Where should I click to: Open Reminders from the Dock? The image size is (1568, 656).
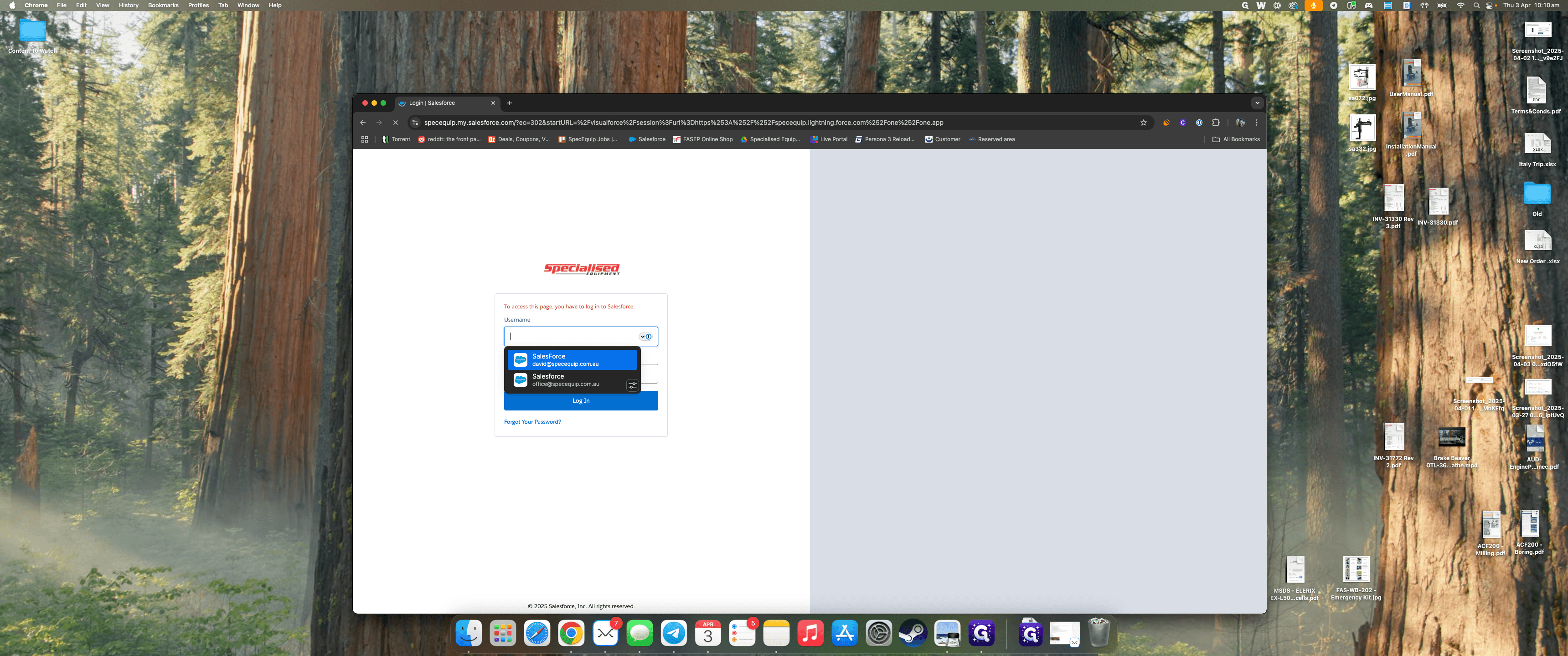pyautogui.click(x=742, y=634)
